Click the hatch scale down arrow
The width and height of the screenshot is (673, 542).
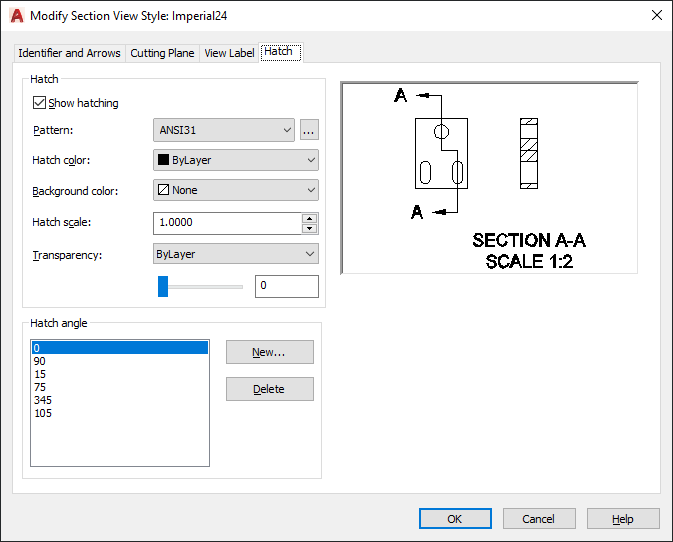(309, 228)
